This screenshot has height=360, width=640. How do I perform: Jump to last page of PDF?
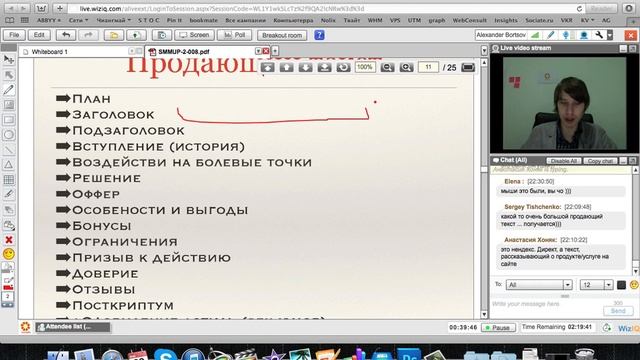[x=324, y=67]
